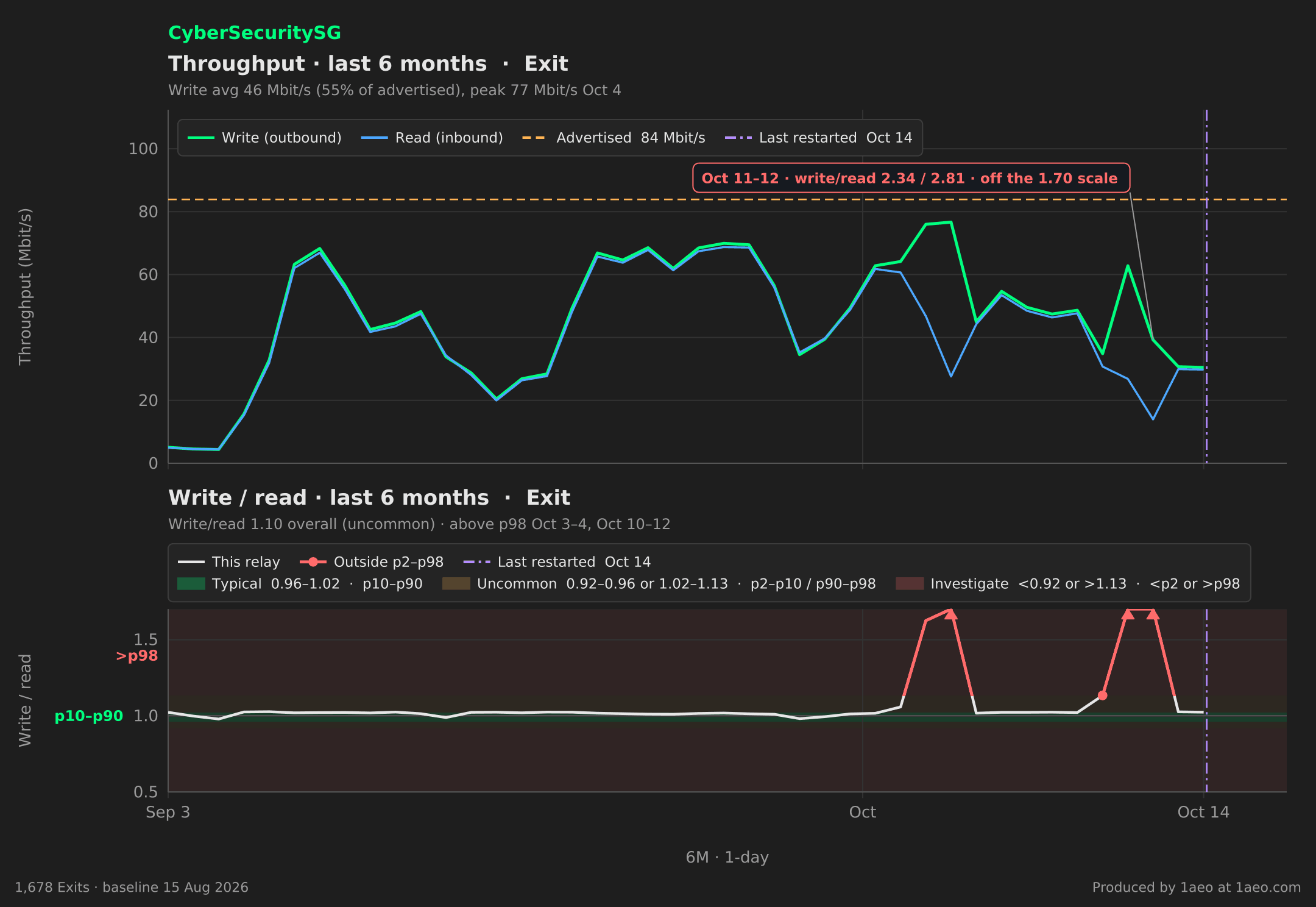Click the red dot marker on the ratio line
This screenshot has height=907, width=1316.
click(x=1102, y=695)
